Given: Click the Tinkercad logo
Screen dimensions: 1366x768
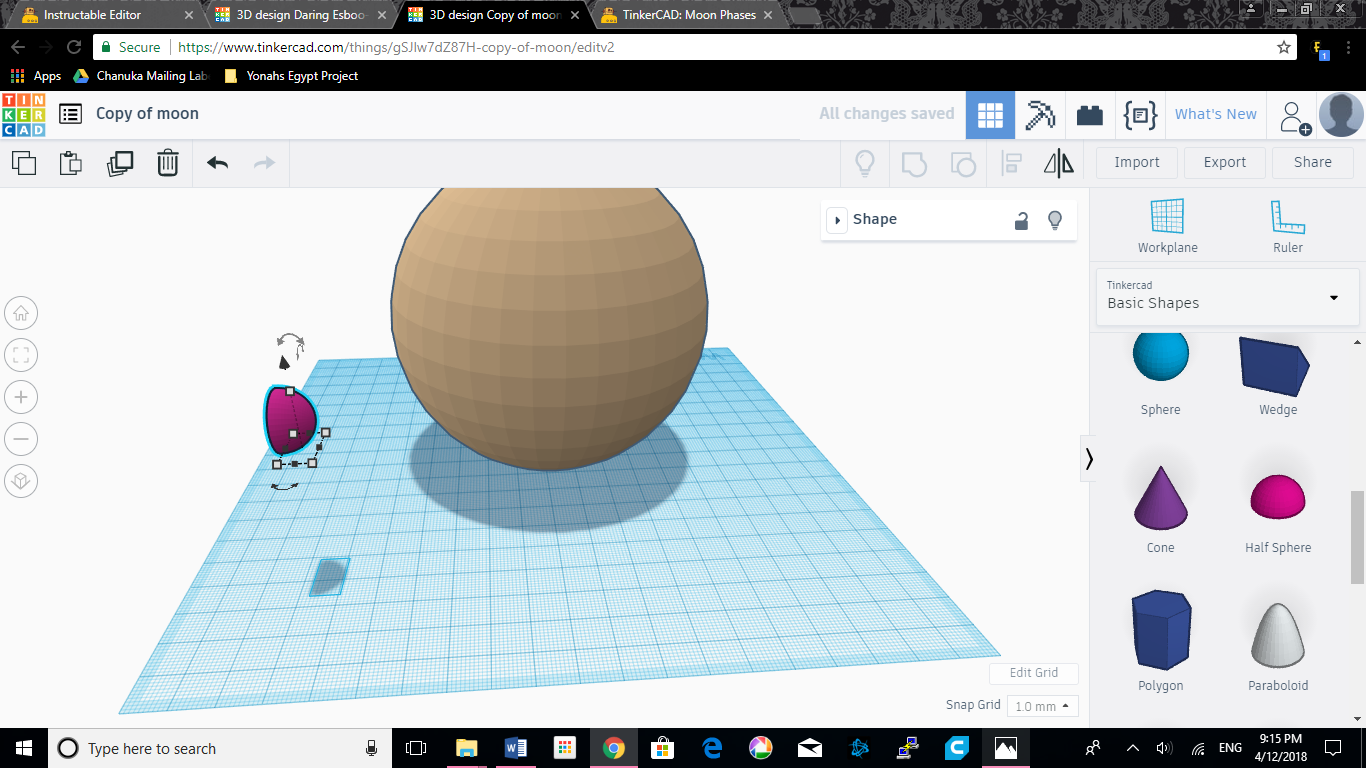Looking at the screenshot, I should pos(24,115).
